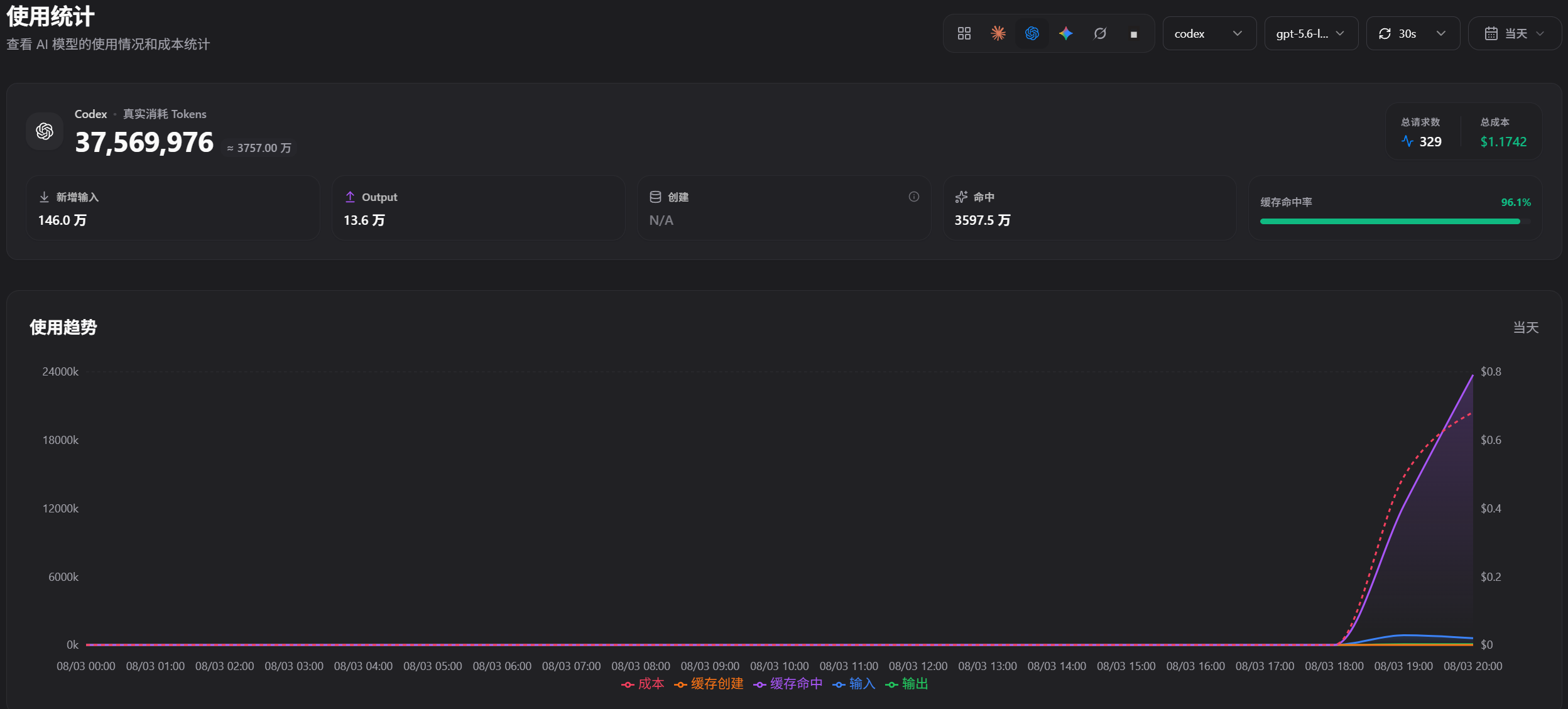Image resolution: width=1568 pixels, height=709 pixels.
Task: Select the small square provider icon
Action: [1134, 35]
